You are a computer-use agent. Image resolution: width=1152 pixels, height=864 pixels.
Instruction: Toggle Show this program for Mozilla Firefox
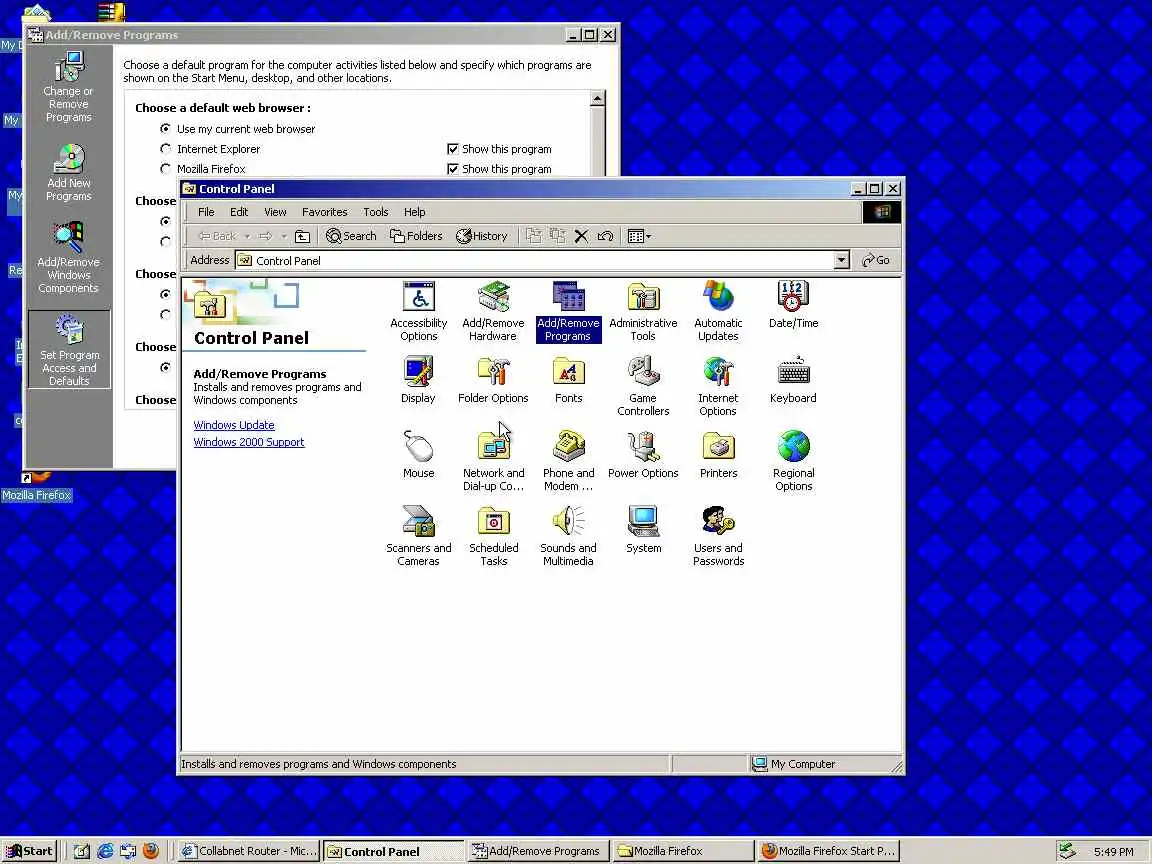[453, 169]
